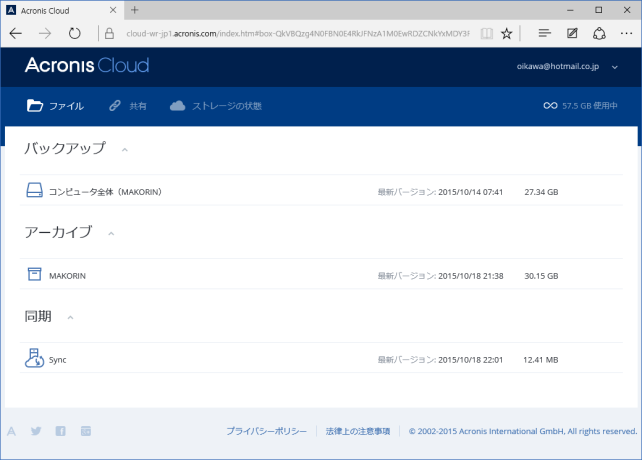
Task: Click the アーカイブ heading
Action: tap(58, 232)
